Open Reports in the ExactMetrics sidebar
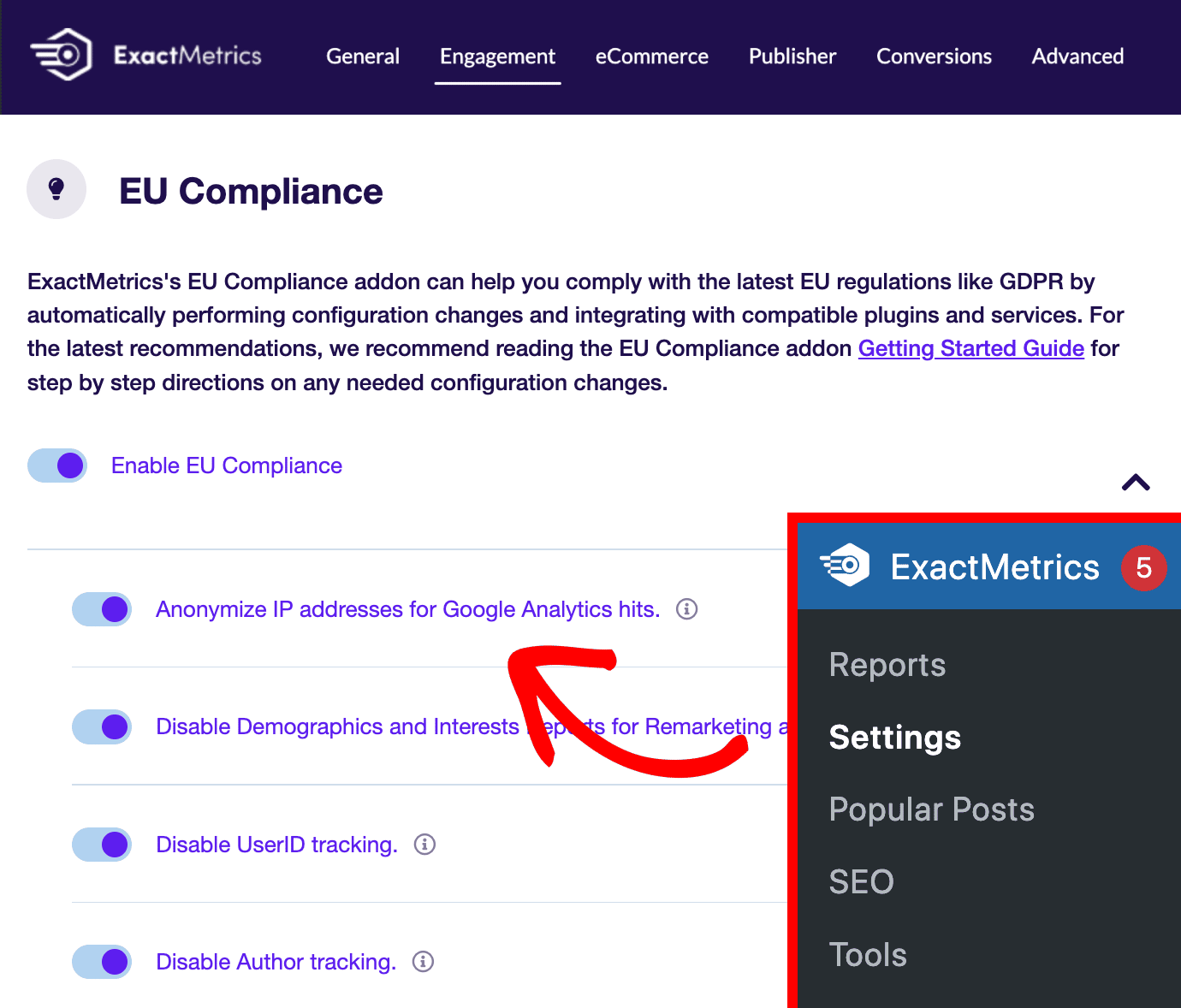This screenshot has width=1181, height=1008. point(887,665)
